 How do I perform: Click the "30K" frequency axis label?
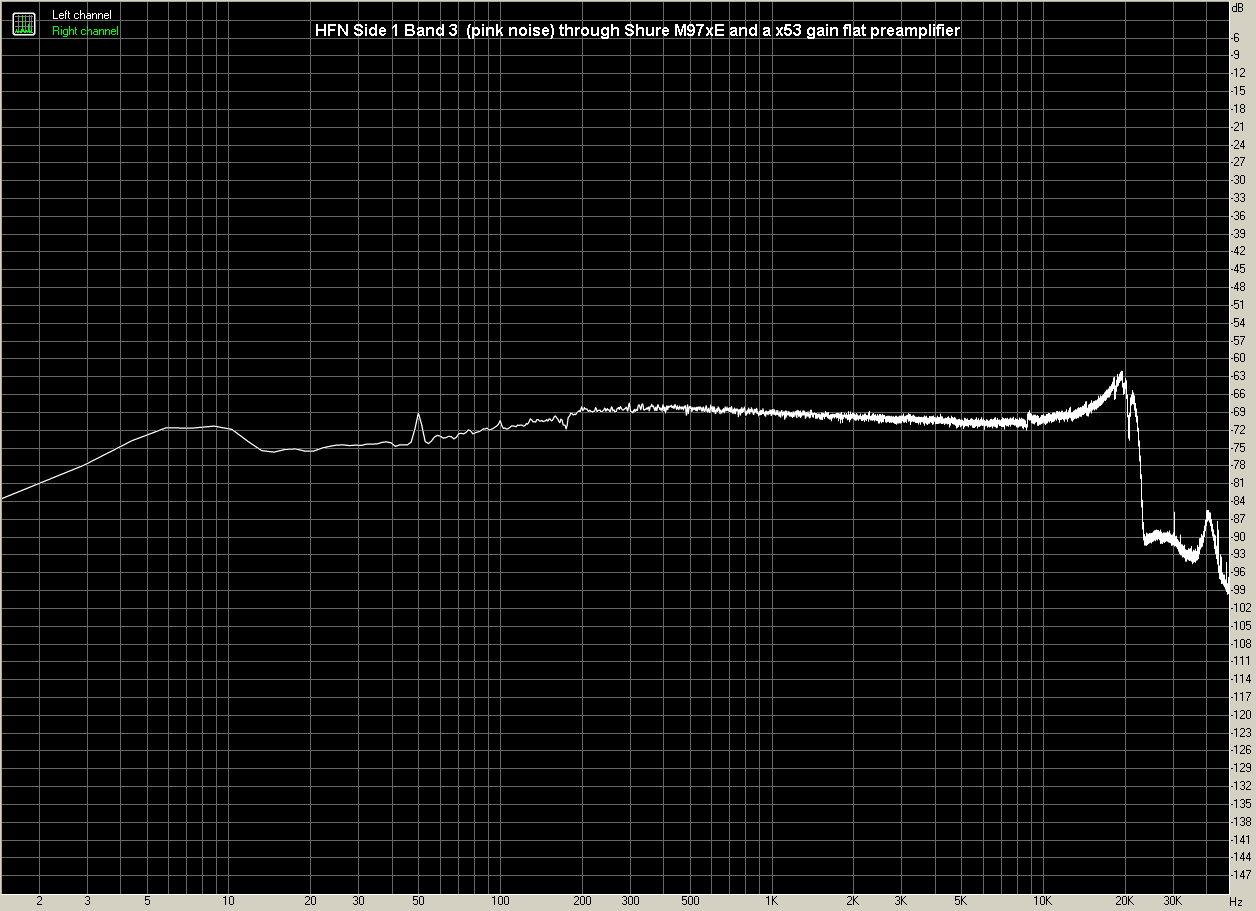[1173, 900]
